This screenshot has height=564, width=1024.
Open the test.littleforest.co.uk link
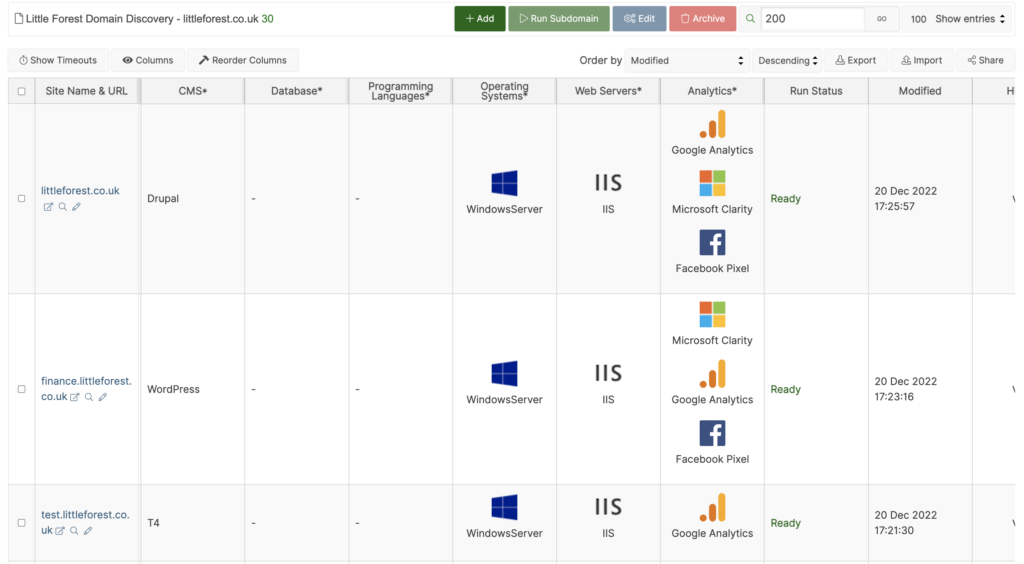(85, 522)
